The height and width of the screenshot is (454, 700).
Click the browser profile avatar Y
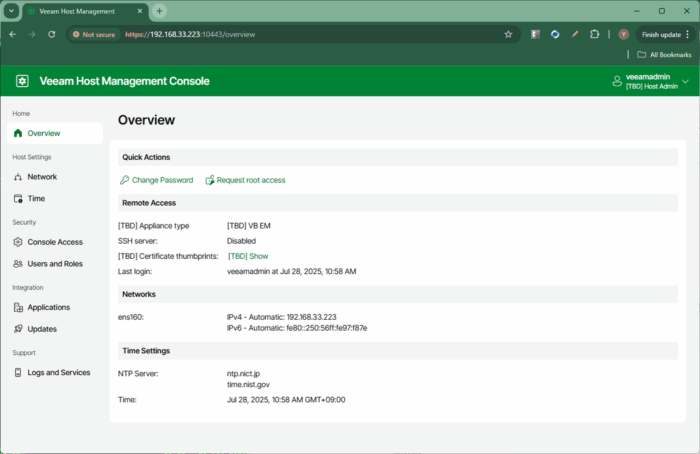(x=624, y=34)
